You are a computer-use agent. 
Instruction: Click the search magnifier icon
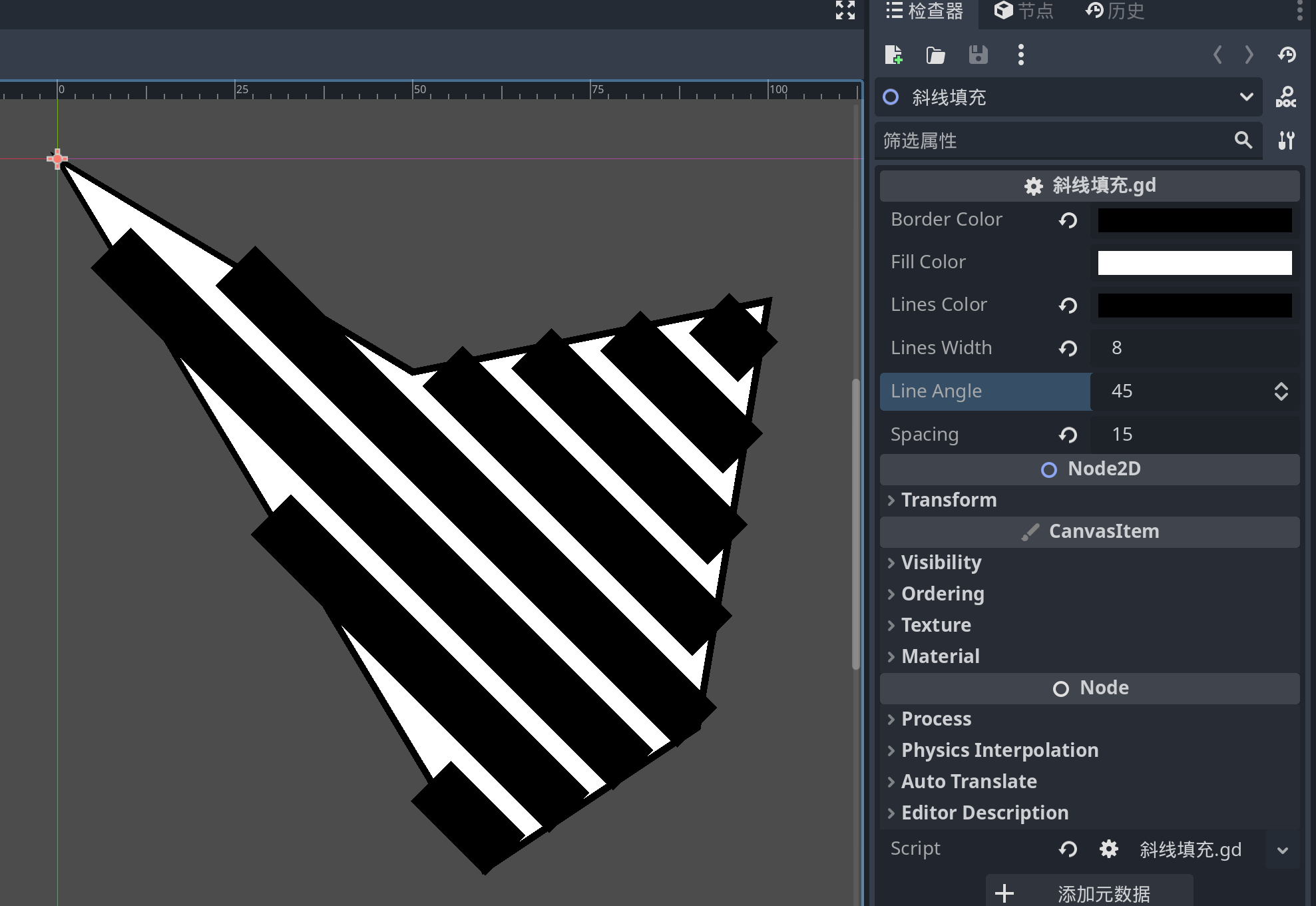pyautogui.click(x=1243, y=140)
